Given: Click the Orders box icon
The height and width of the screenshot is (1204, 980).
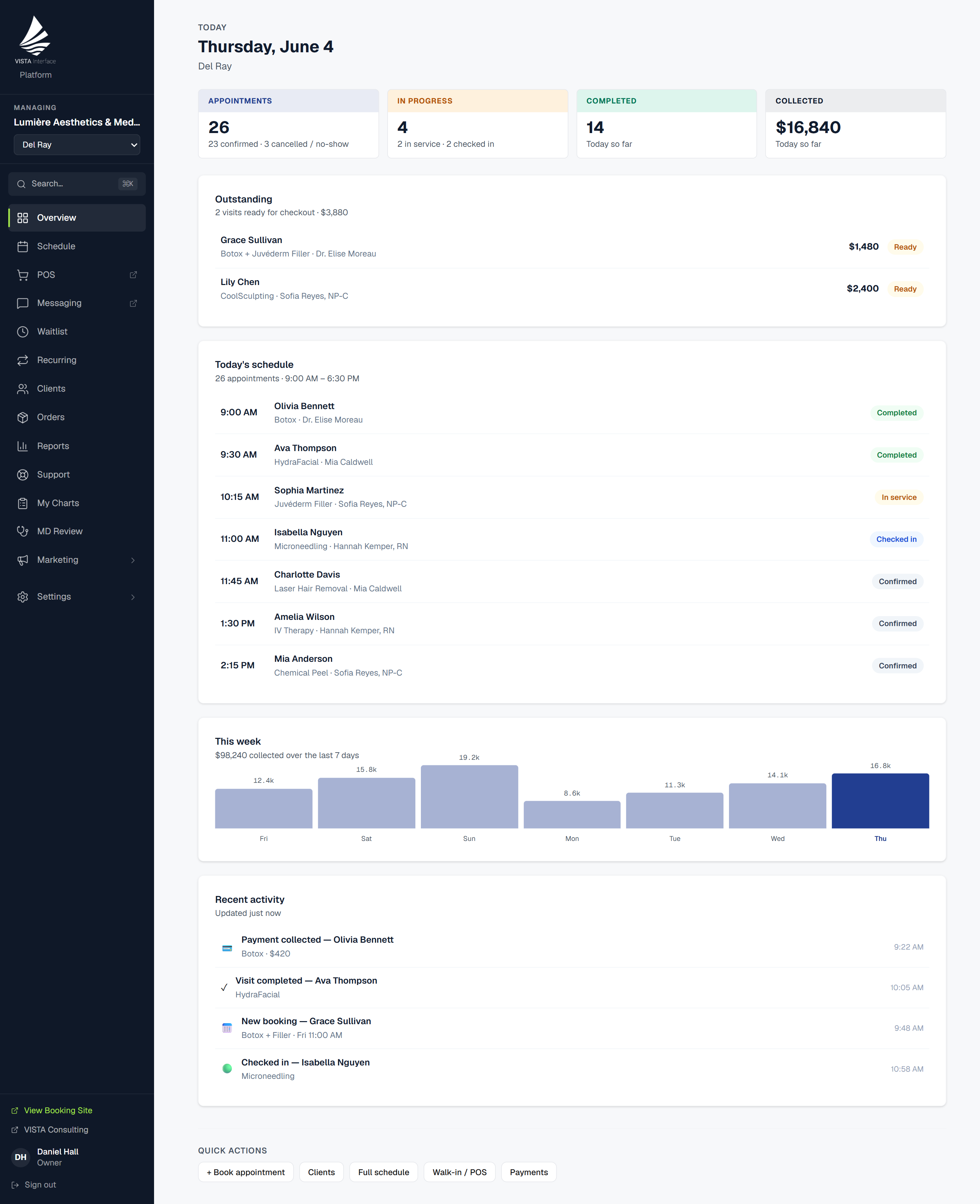Looking at the screenshot, I should [x=23, y=418].
